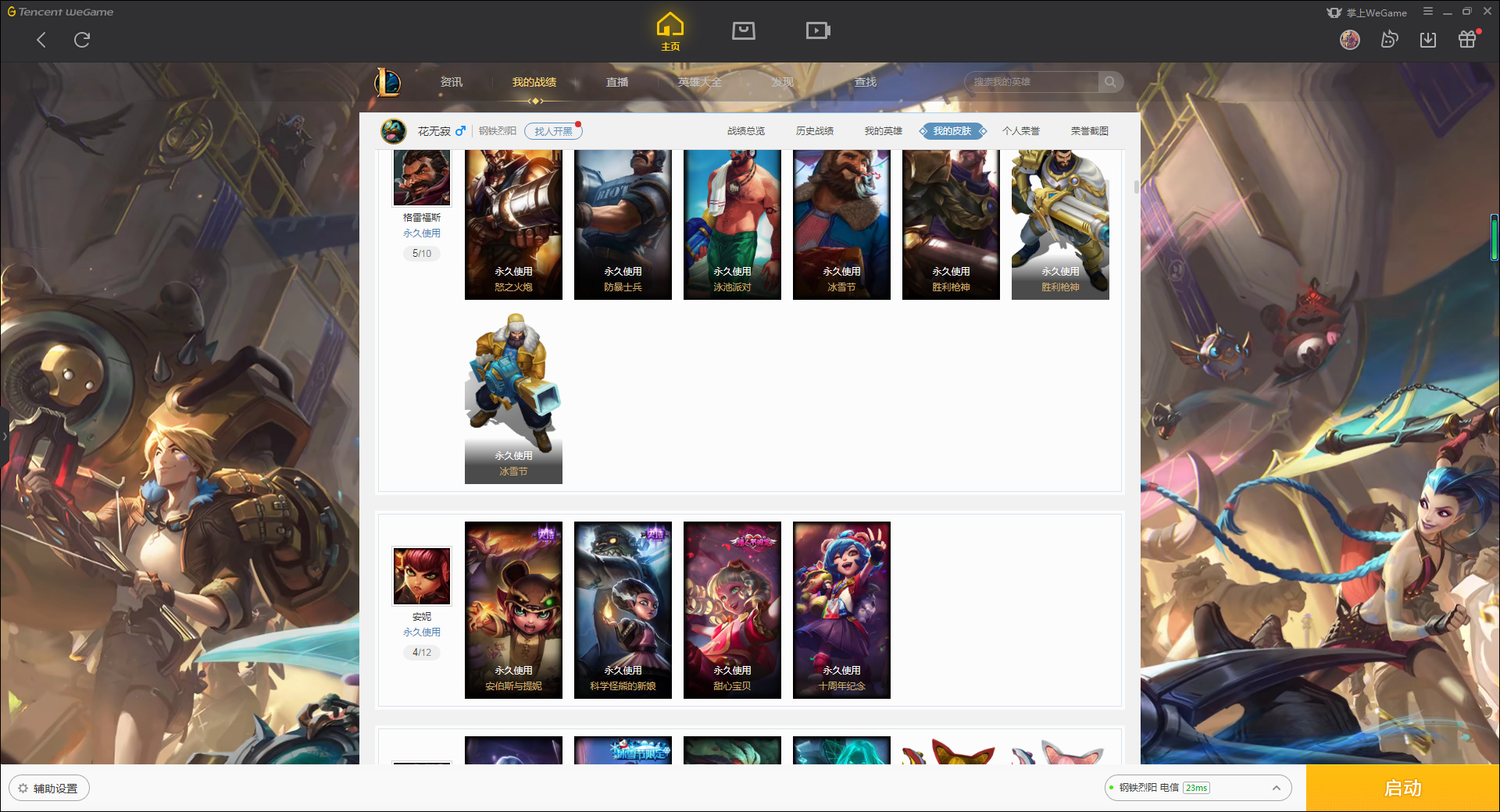
Task: Click the 花无寂 profile avatar
Action: tap(394, 131)
